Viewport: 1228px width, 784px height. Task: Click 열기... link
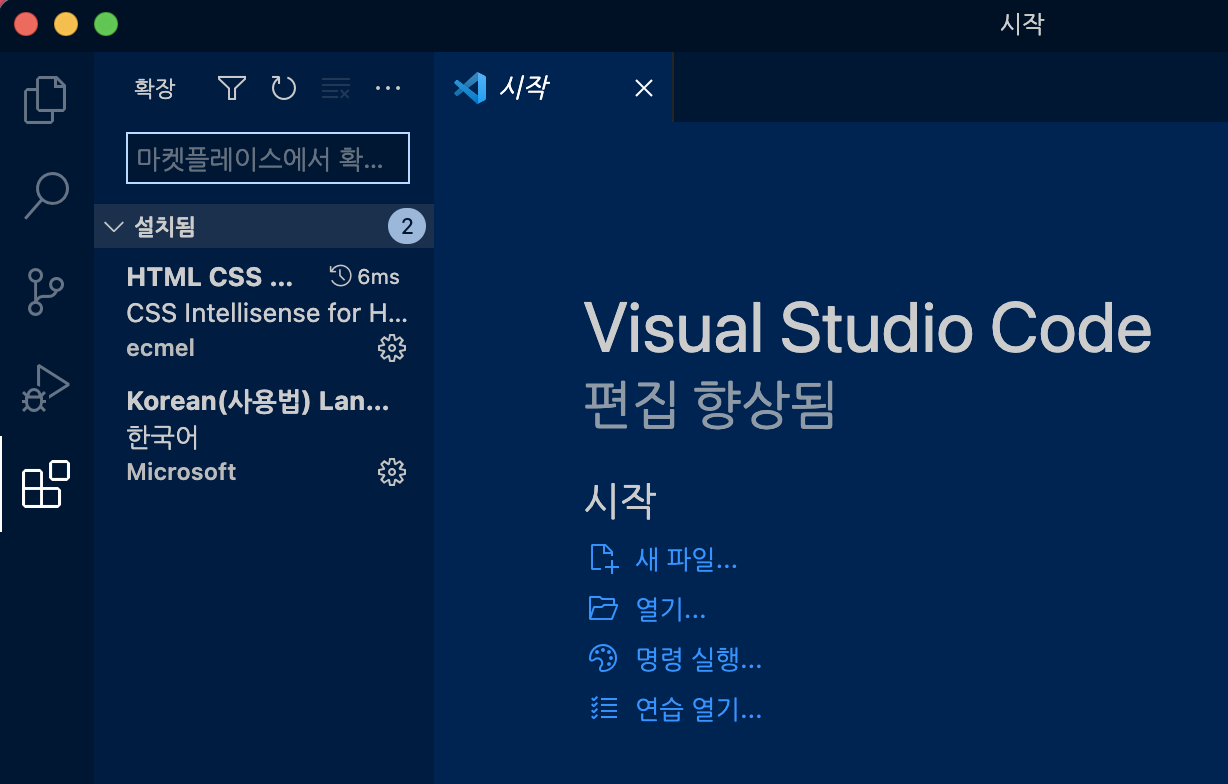point(670,609)
